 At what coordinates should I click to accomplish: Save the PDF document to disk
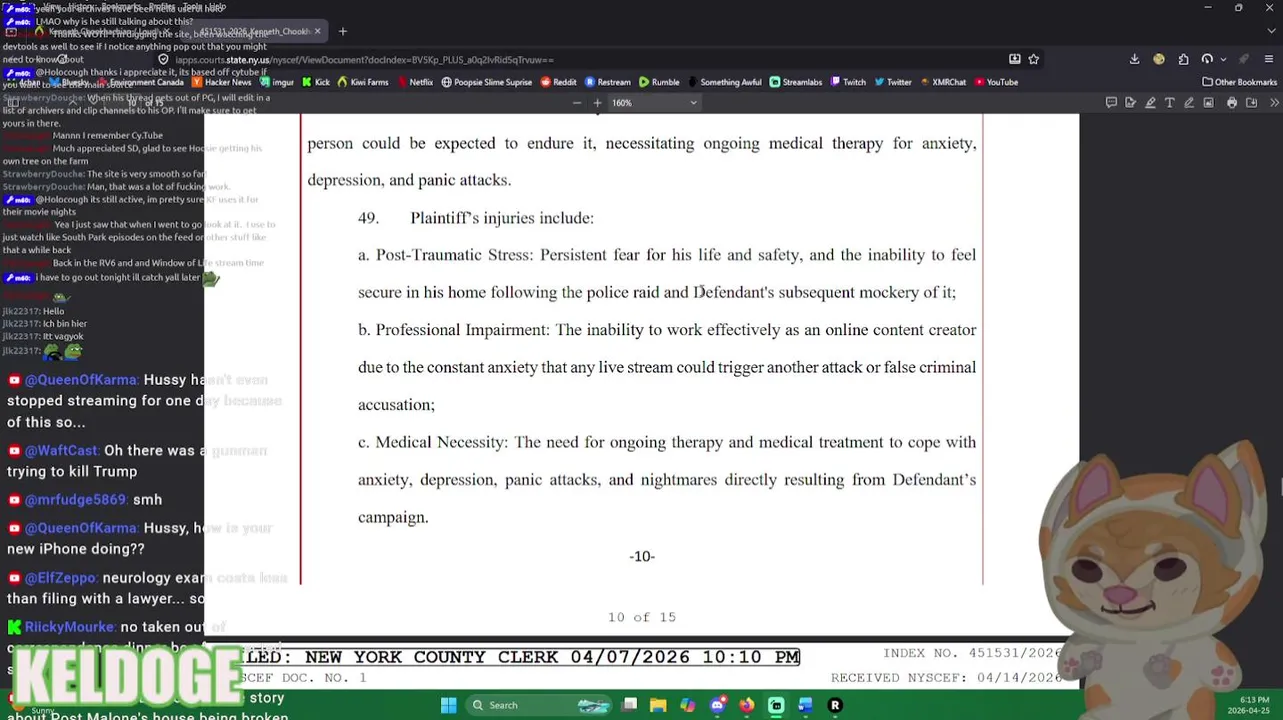(1251, 102)
